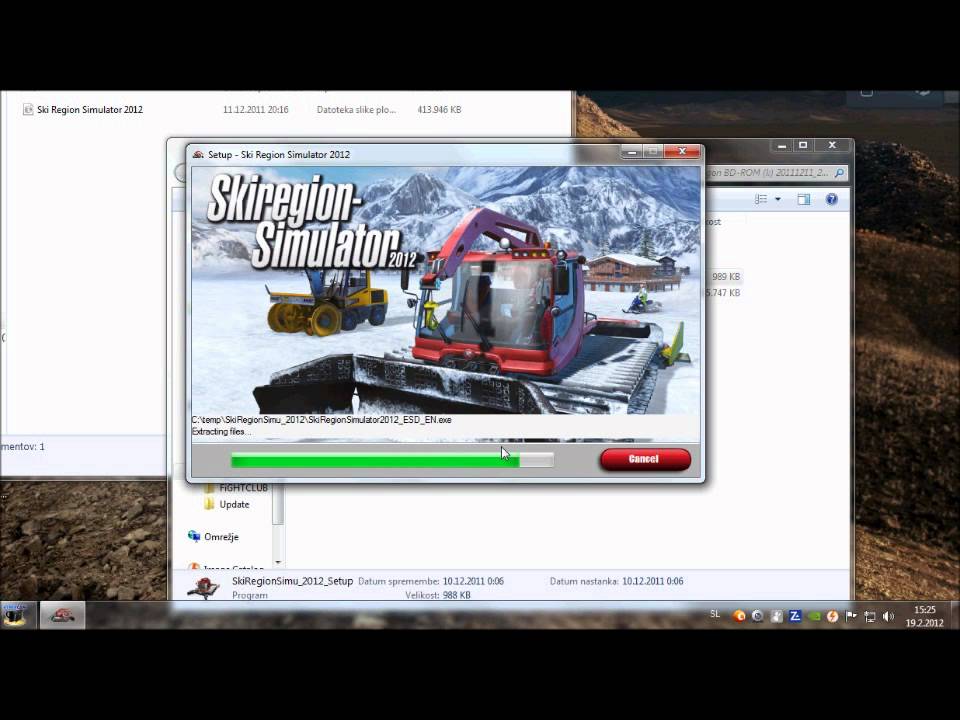Click the Datum nastanka value 10.12.2011 0:06
Screen dimensions: 960x720
pos(653,581)
